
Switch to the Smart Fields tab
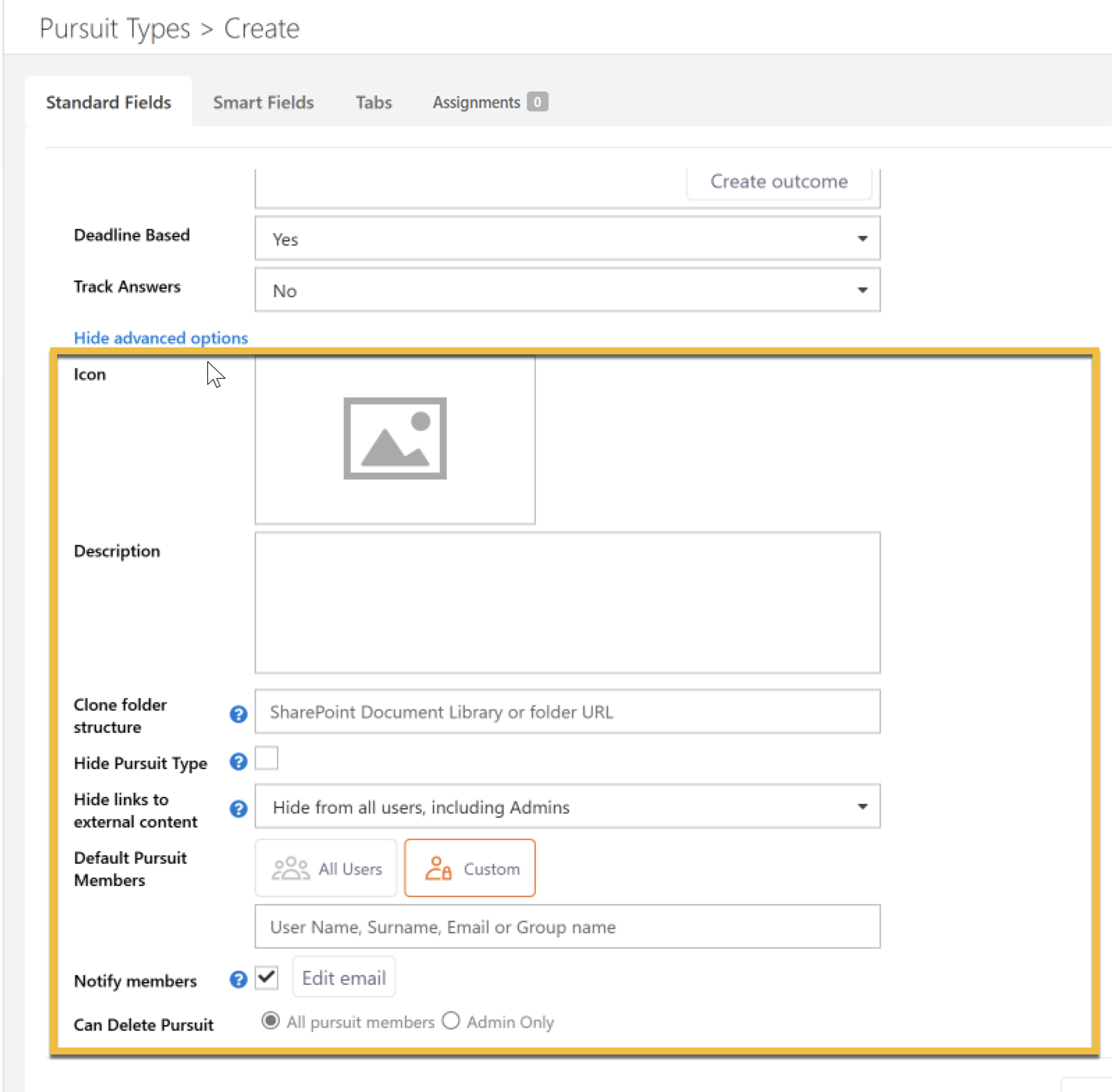[x=263, y=102]
